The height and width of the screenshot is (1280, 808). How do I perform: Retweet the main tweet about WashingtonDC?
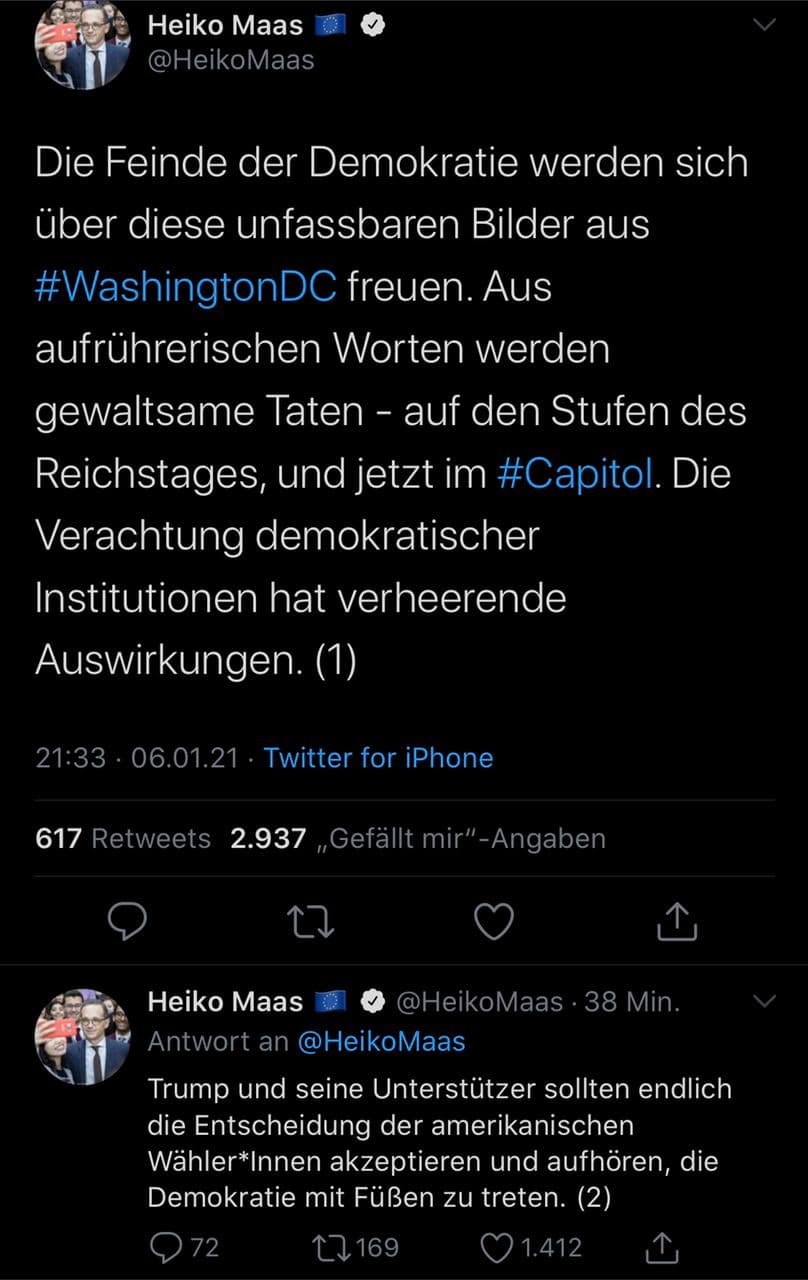[311, 922]
